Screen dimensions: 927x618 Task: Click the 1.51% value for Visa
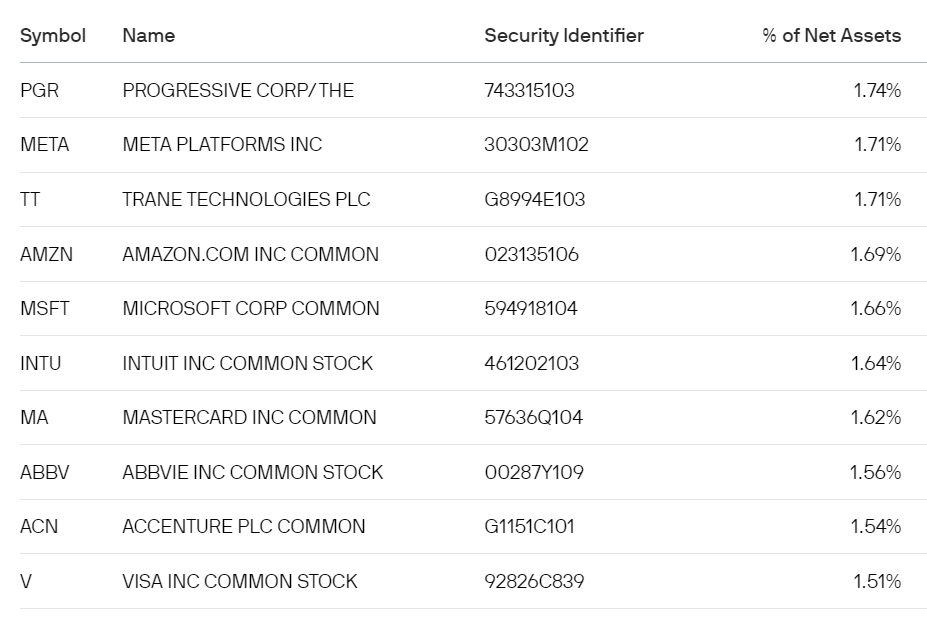(x=877, y=581)
